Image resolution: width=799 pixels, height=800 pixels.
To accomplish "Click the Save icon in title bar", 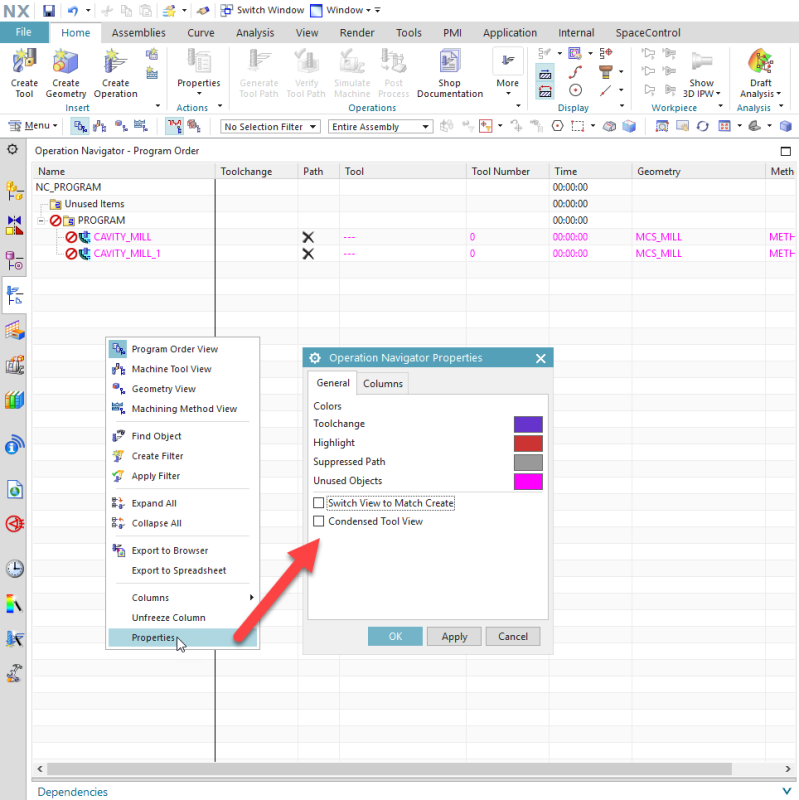I will click(x=48, y=10).
